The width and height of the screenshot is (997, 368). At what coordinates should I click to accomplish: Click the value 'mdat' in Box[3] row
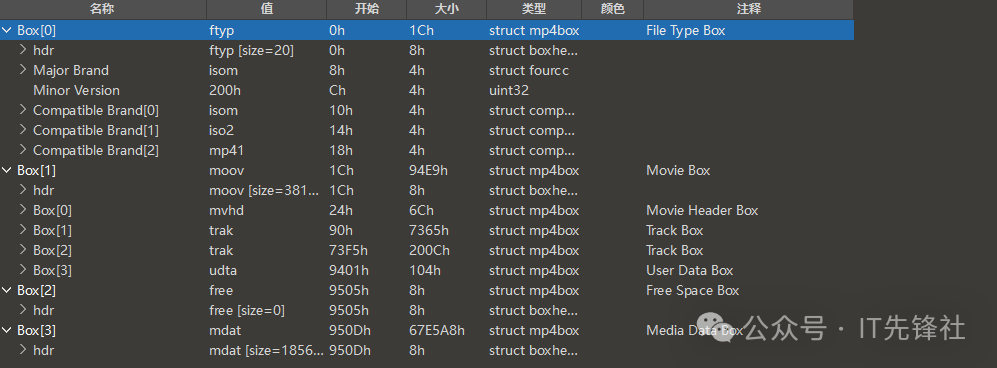point(225,331)
